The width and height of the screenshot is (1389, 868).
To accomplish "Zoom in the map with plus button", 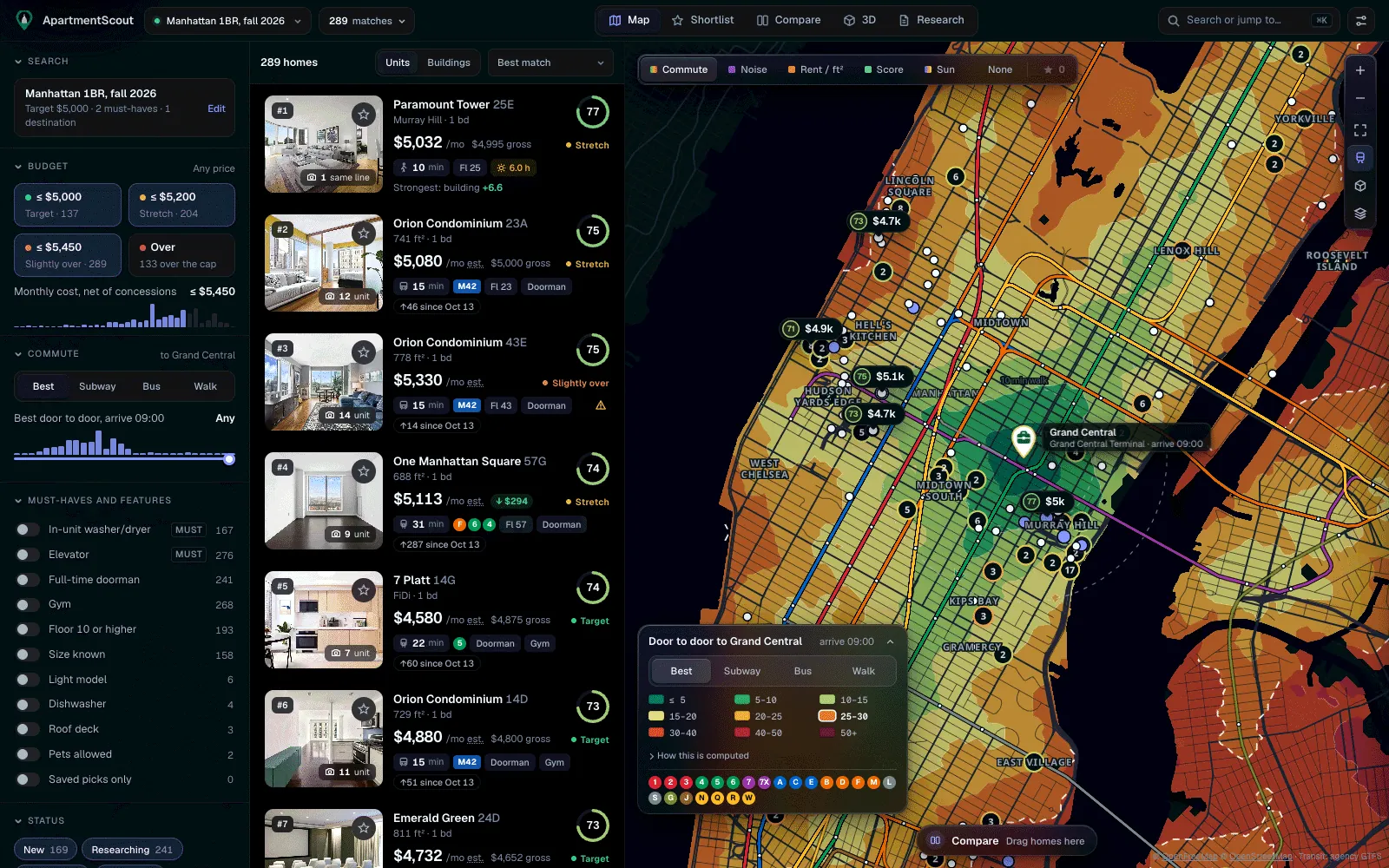I will pos(1360,70).
